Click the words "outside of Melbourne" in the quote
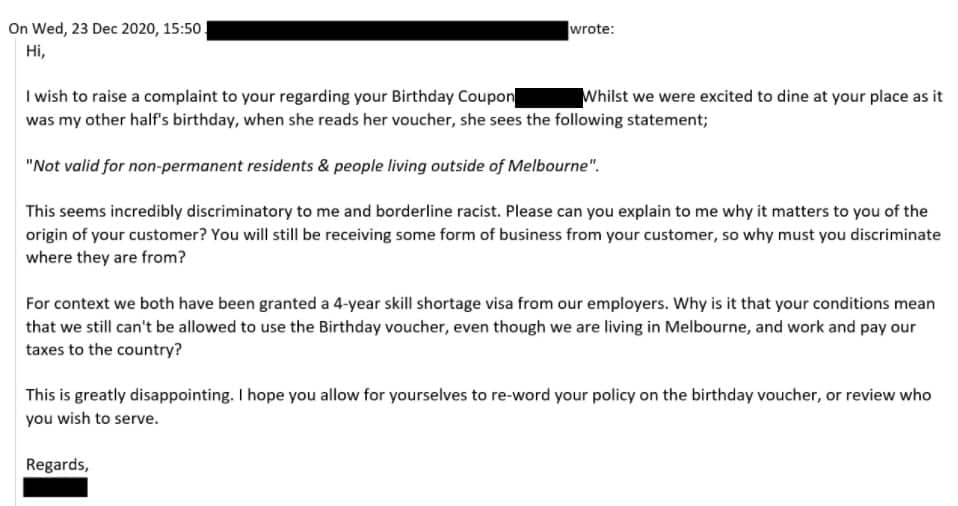The height and width of the screenshot is (506, 958). [x=517, y=165]
